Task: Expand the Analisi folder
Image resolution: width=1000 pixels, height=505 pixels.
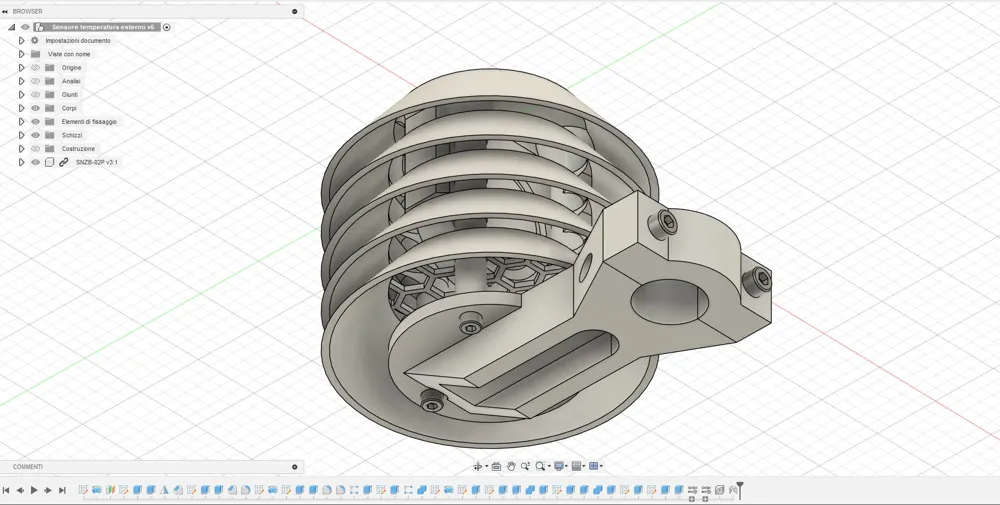Action: pos(22,82)
